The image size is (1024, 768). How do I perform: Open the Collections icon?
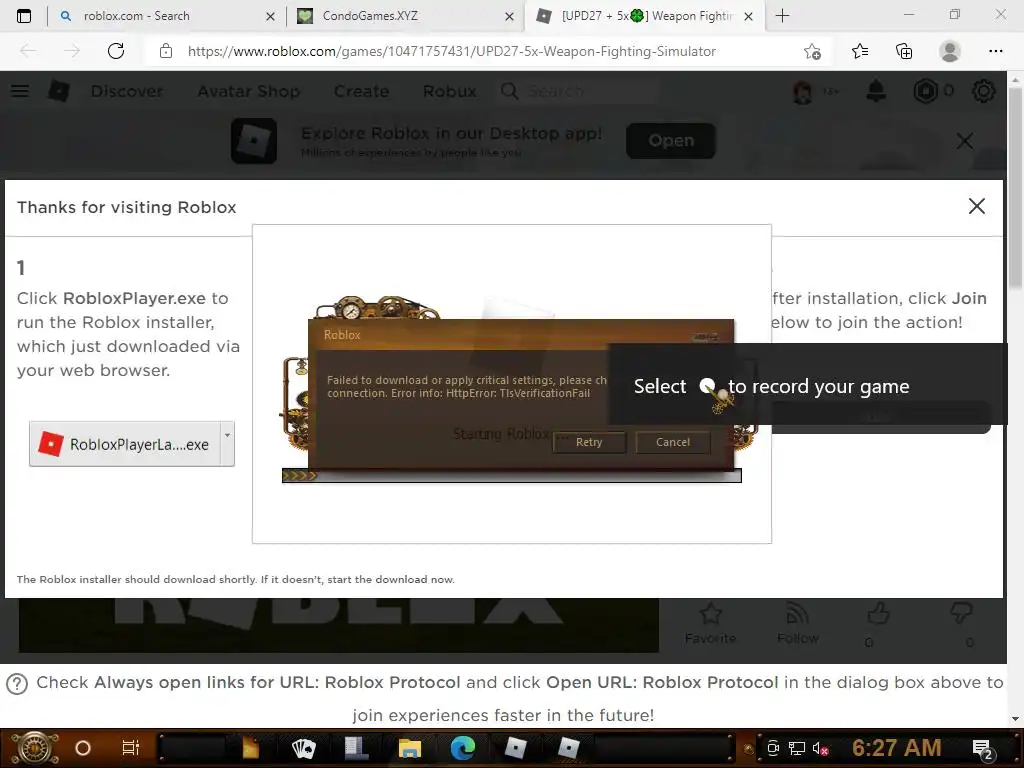pyautogui.click(x=904, y=51)
